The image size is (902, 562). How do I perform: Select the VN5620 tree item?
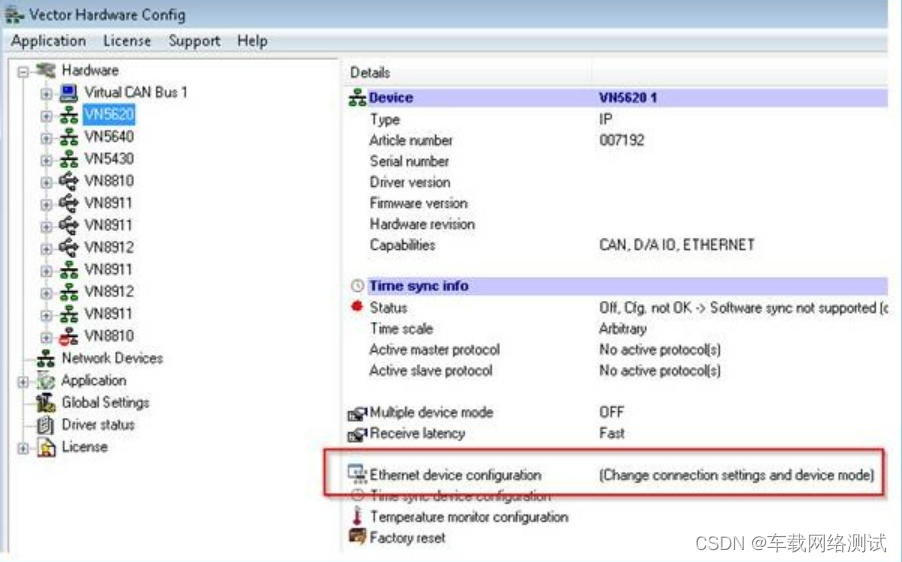(109, 114)
